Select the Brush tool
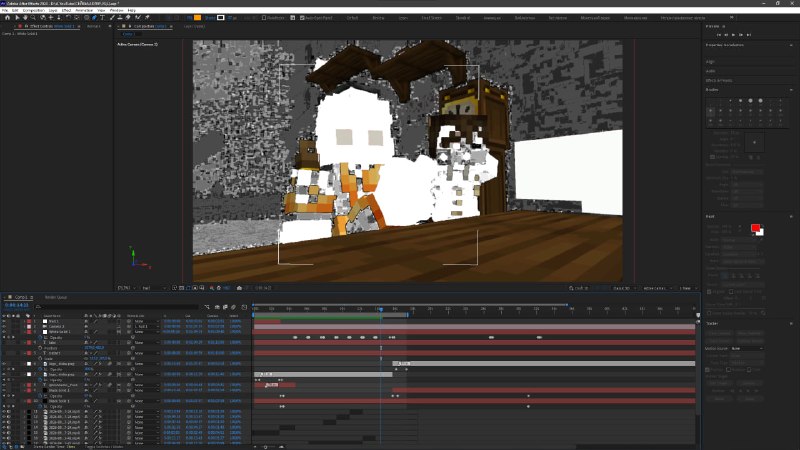 tap(112, 17)
